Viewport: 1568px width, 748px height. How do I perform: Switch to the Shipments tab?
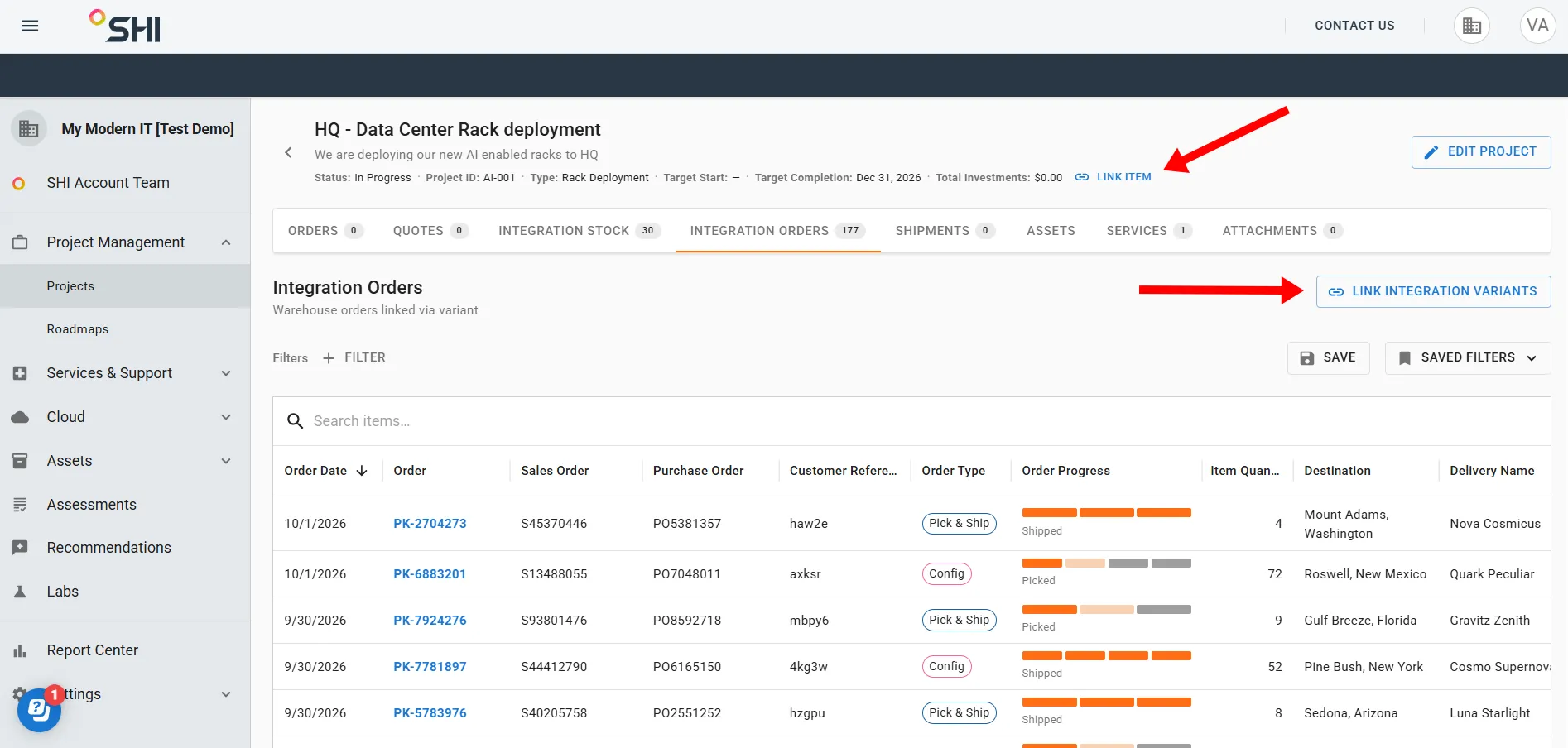click(x=945, y=231)
